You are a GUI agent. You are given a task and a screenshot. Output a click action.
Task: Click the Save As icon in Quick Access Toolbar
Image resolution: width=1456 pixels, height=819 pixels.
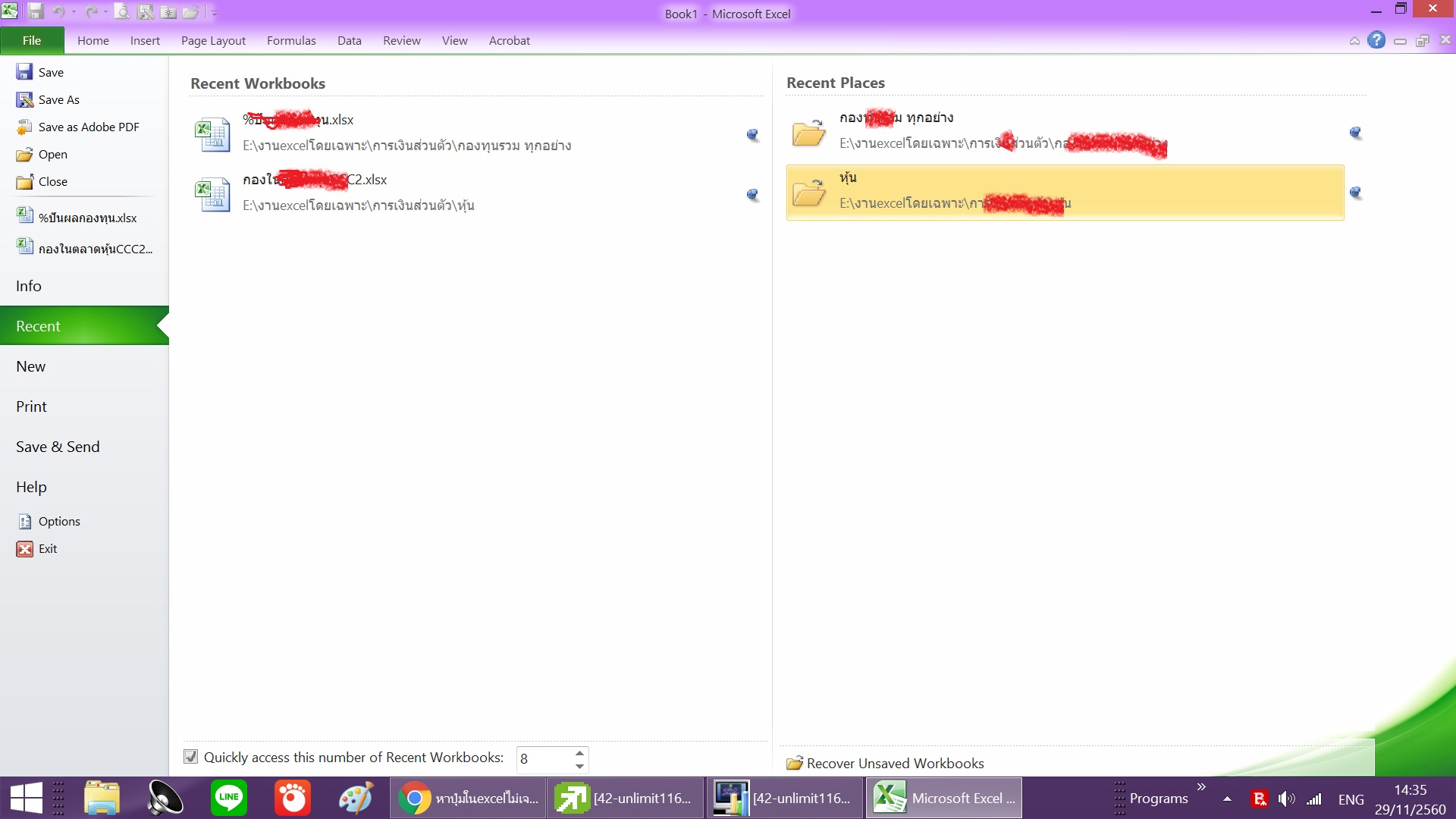pyautogui.click(x=146, y=11)
